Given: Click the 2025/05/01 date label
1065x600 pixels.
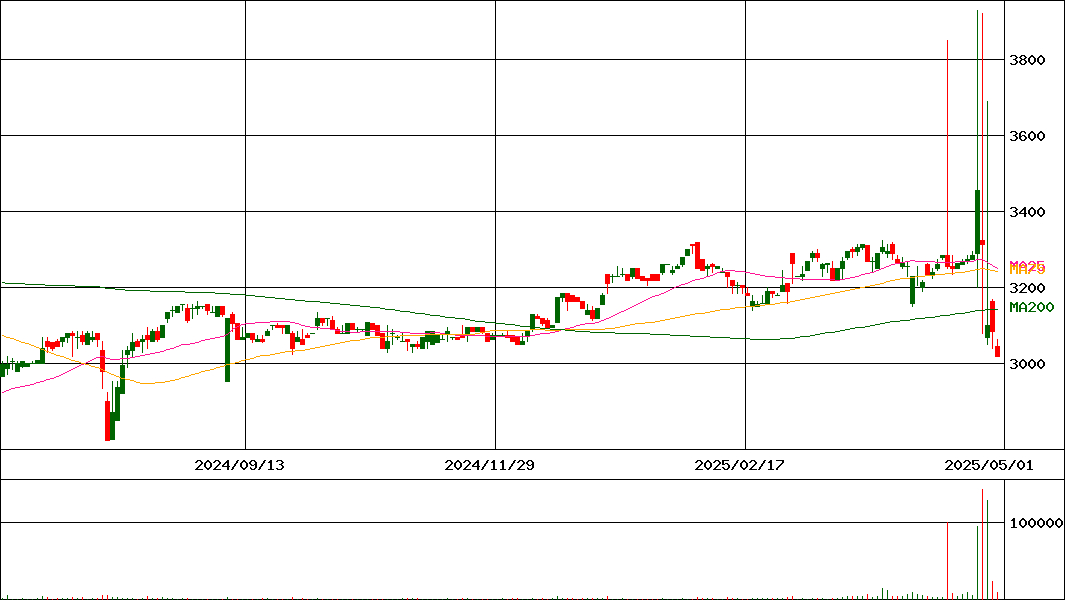Looking at the screenshot, I should [x=989, y=465].
